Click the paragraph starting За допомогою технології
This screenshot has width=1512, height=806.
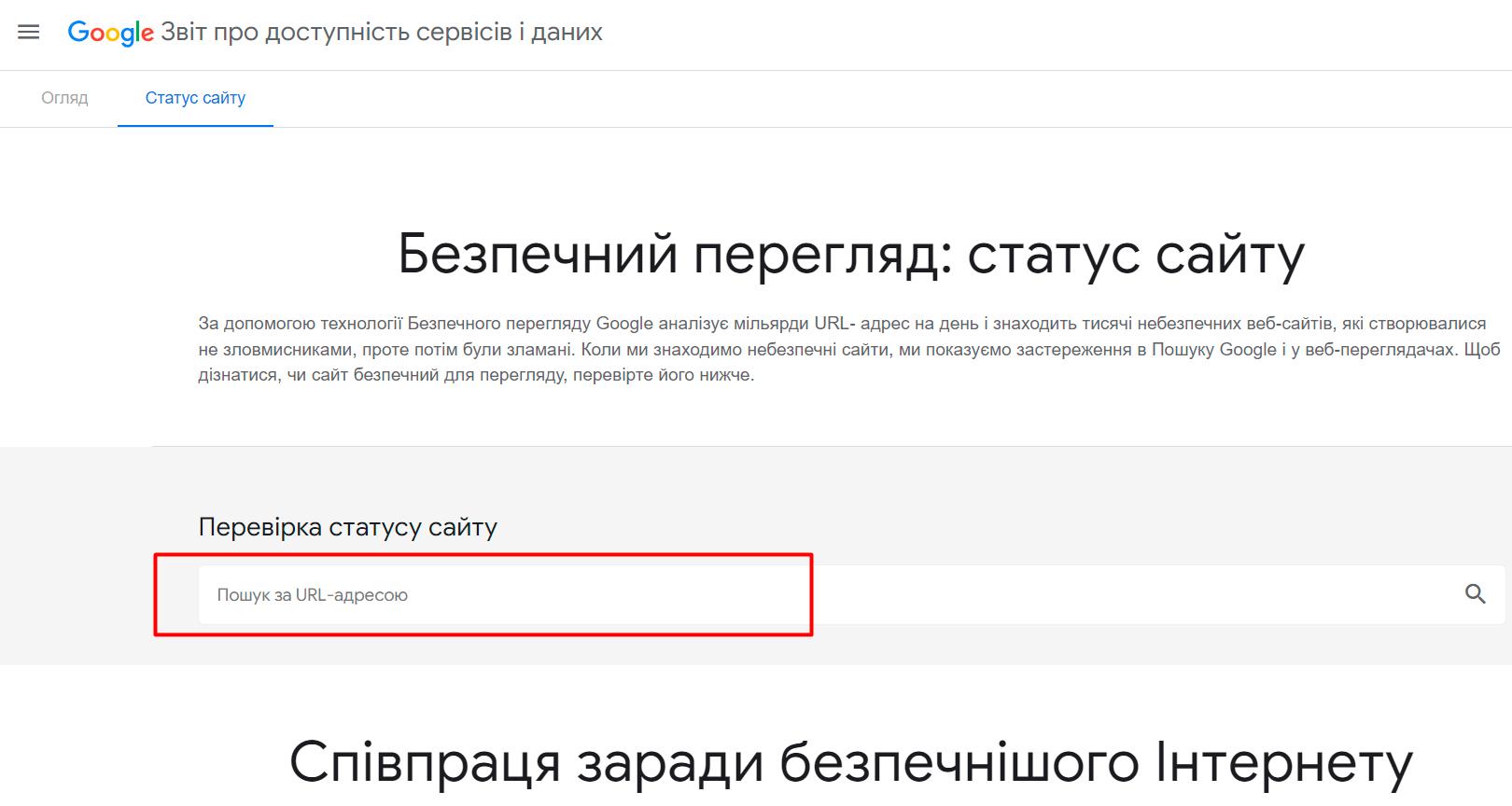[x=849, y=350]
